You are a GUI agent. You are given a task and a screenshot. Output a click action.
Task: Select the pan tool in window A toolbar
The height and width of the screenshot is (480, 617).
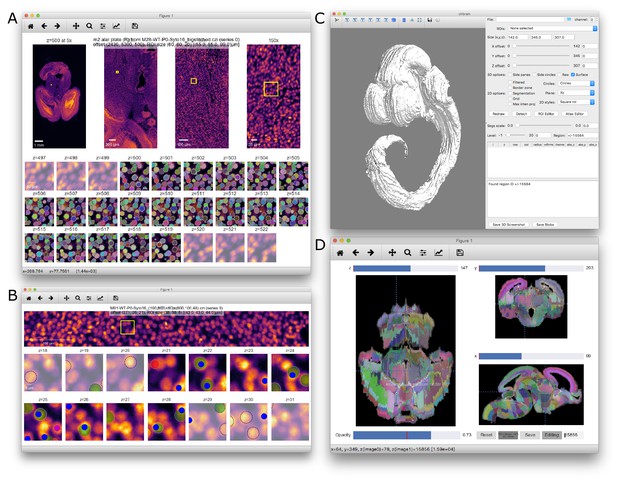76,26
